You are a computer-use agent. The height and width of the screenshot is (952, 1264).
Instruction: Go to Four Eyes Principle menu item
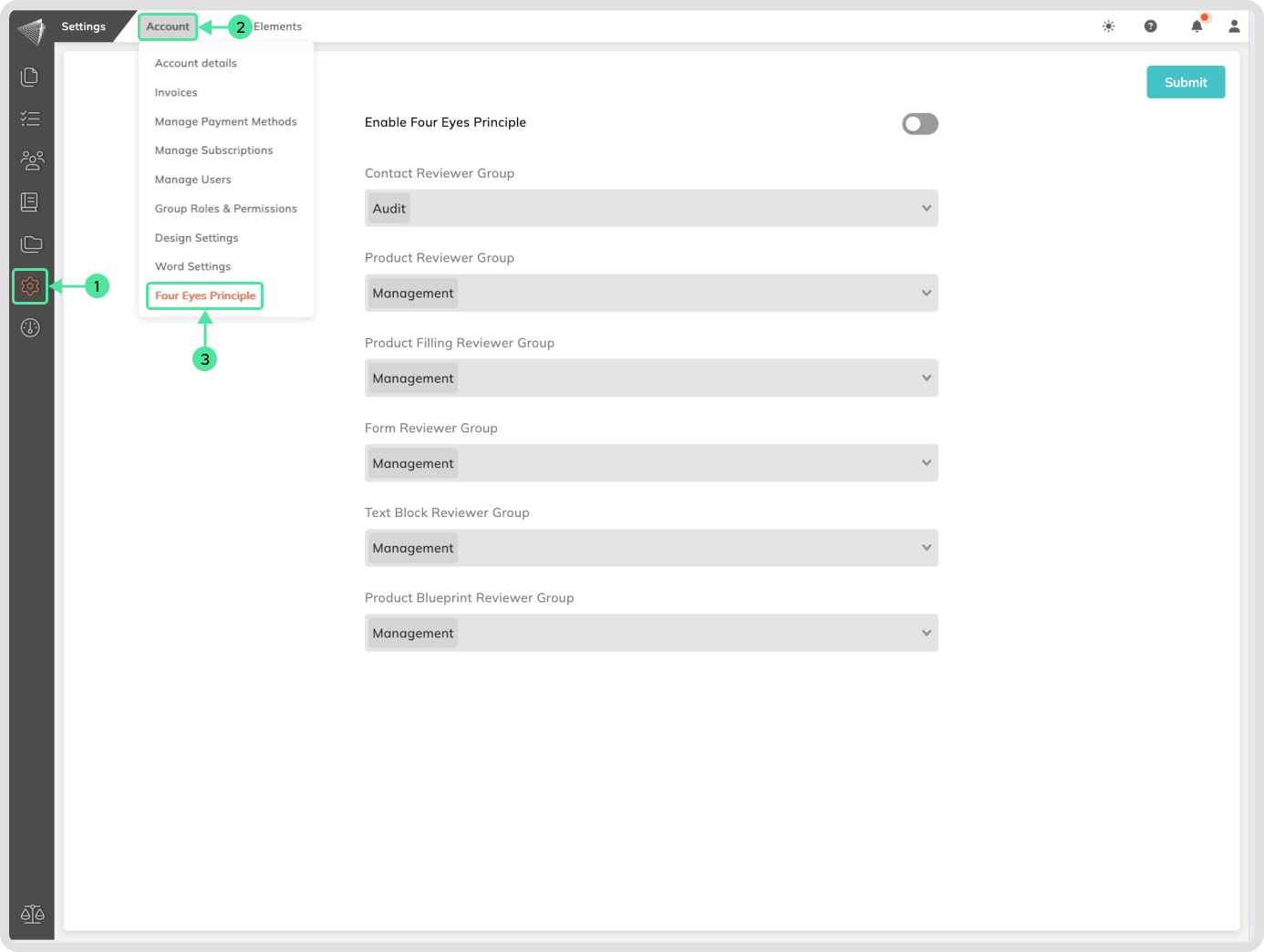point(205,295)
